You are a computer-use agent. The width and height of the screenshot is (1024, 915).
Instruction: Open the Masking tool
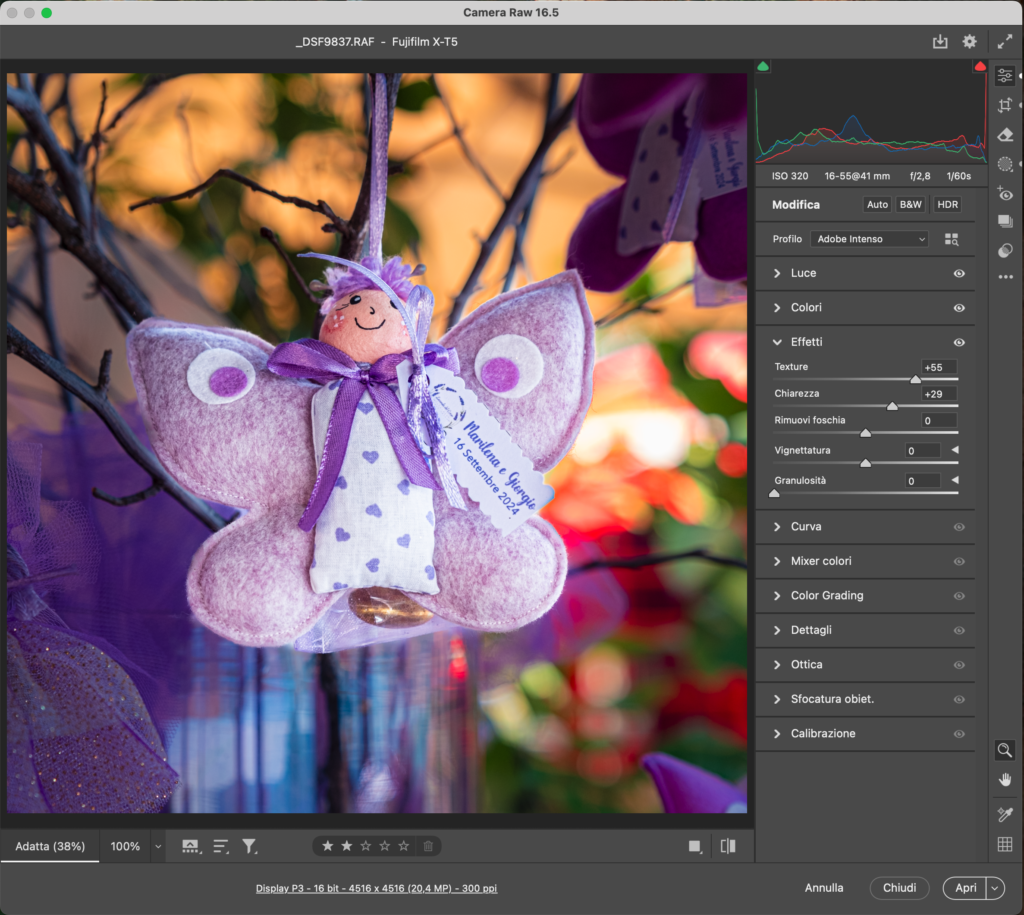click(x=1005, y=164)
